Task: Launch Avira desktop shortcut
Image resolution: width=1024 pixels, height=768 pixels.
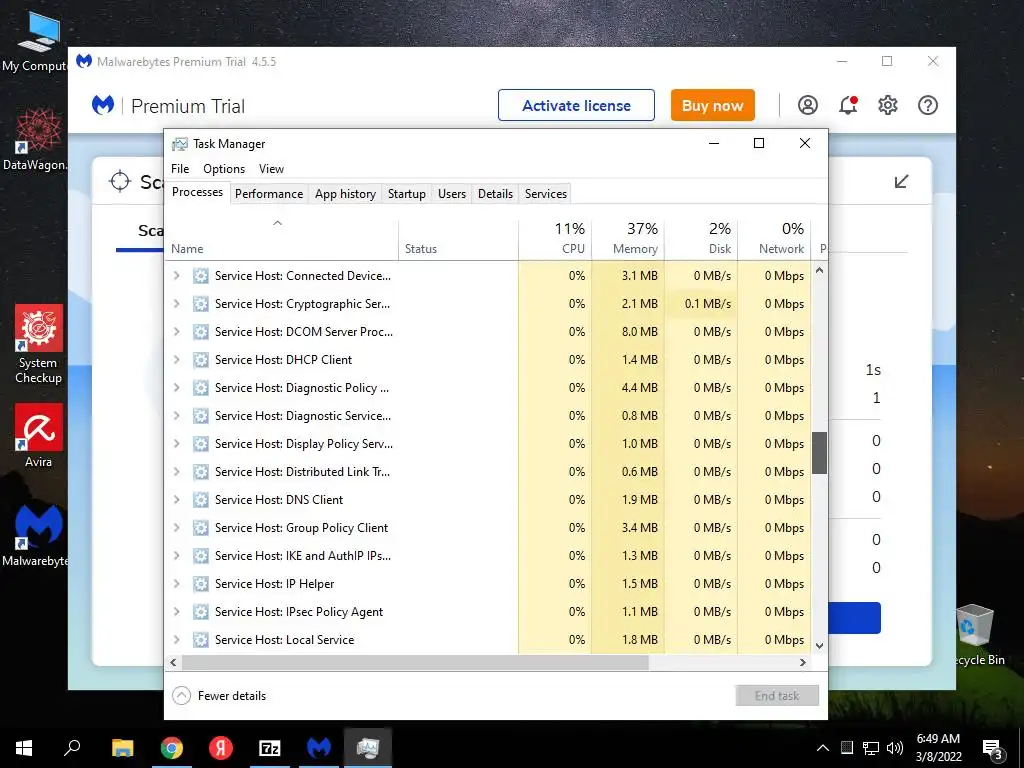Action: (x=39, y=436)
